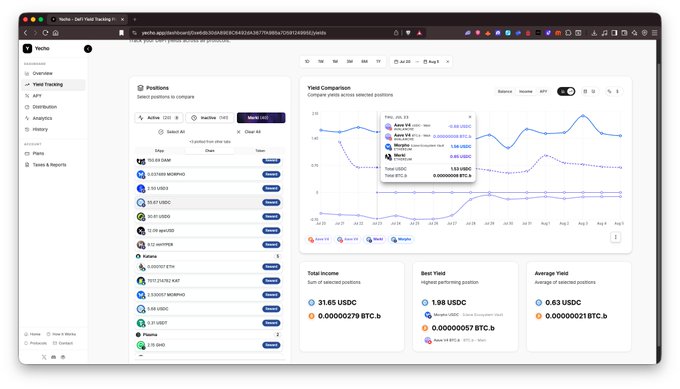
Task: Select the 5.68 USDC Katana position
Action: pyautogui.click(x=209, y=309)
